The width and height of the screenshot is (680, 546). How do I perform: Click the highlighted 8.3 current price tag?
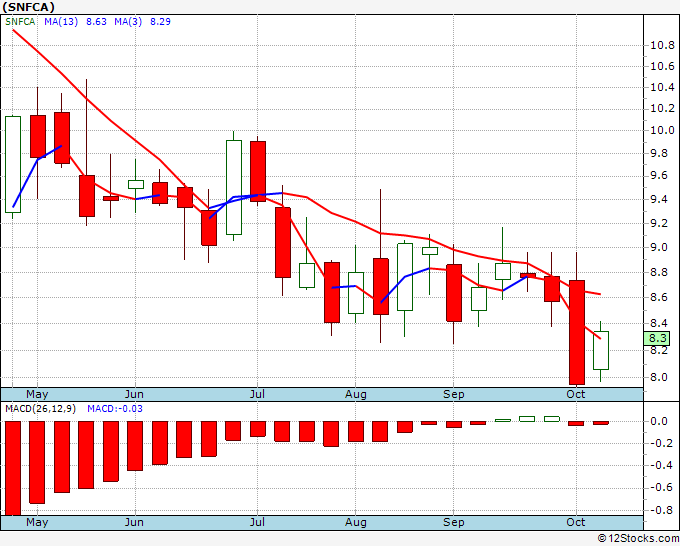pyautogui.click(x=657, y=338)
